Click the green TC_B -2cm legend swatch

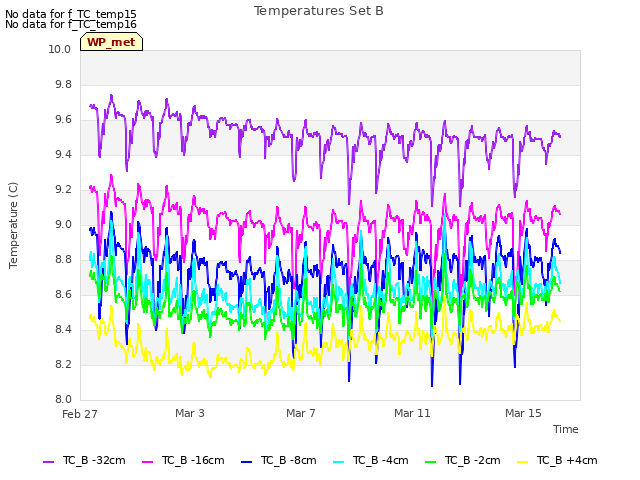(431, 462)
